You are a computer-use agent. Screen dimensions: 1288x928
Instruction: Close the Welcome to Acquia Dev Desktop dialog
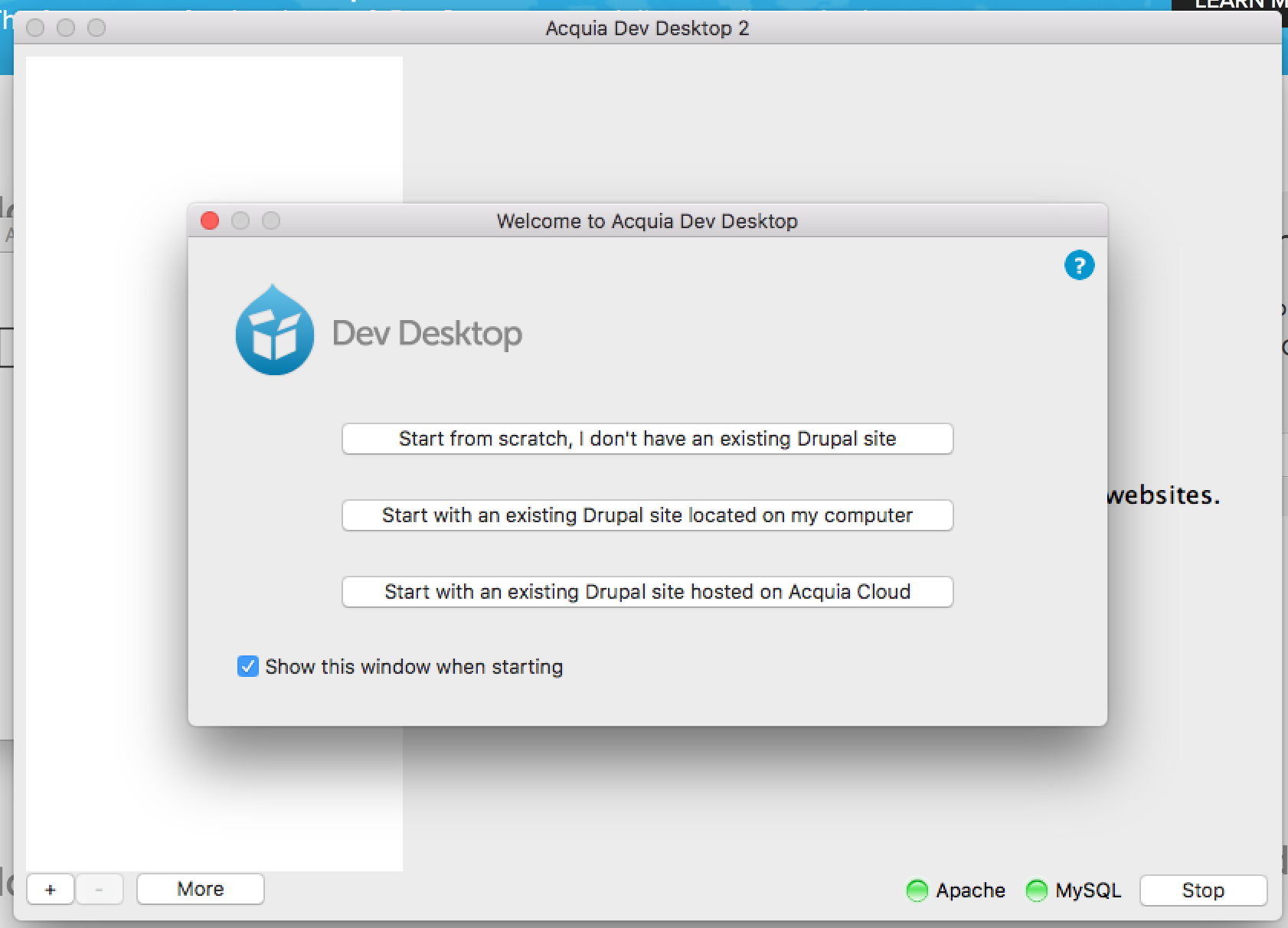(x=210, y=221)
